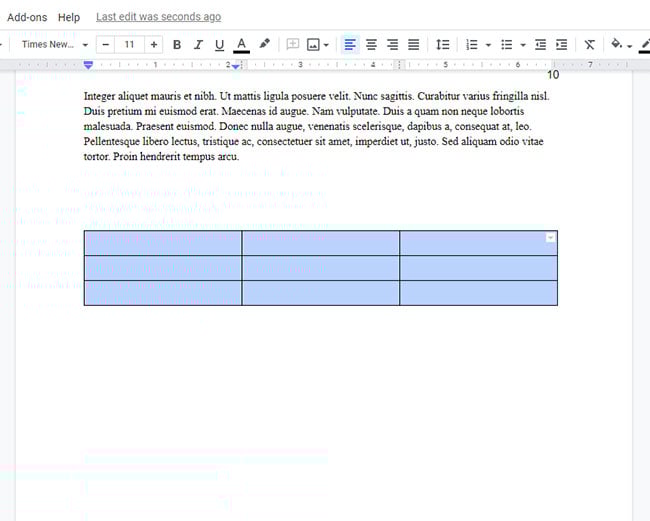The image size is (650, 521).
Task: Select justify alignment
Action: point(413,44)
